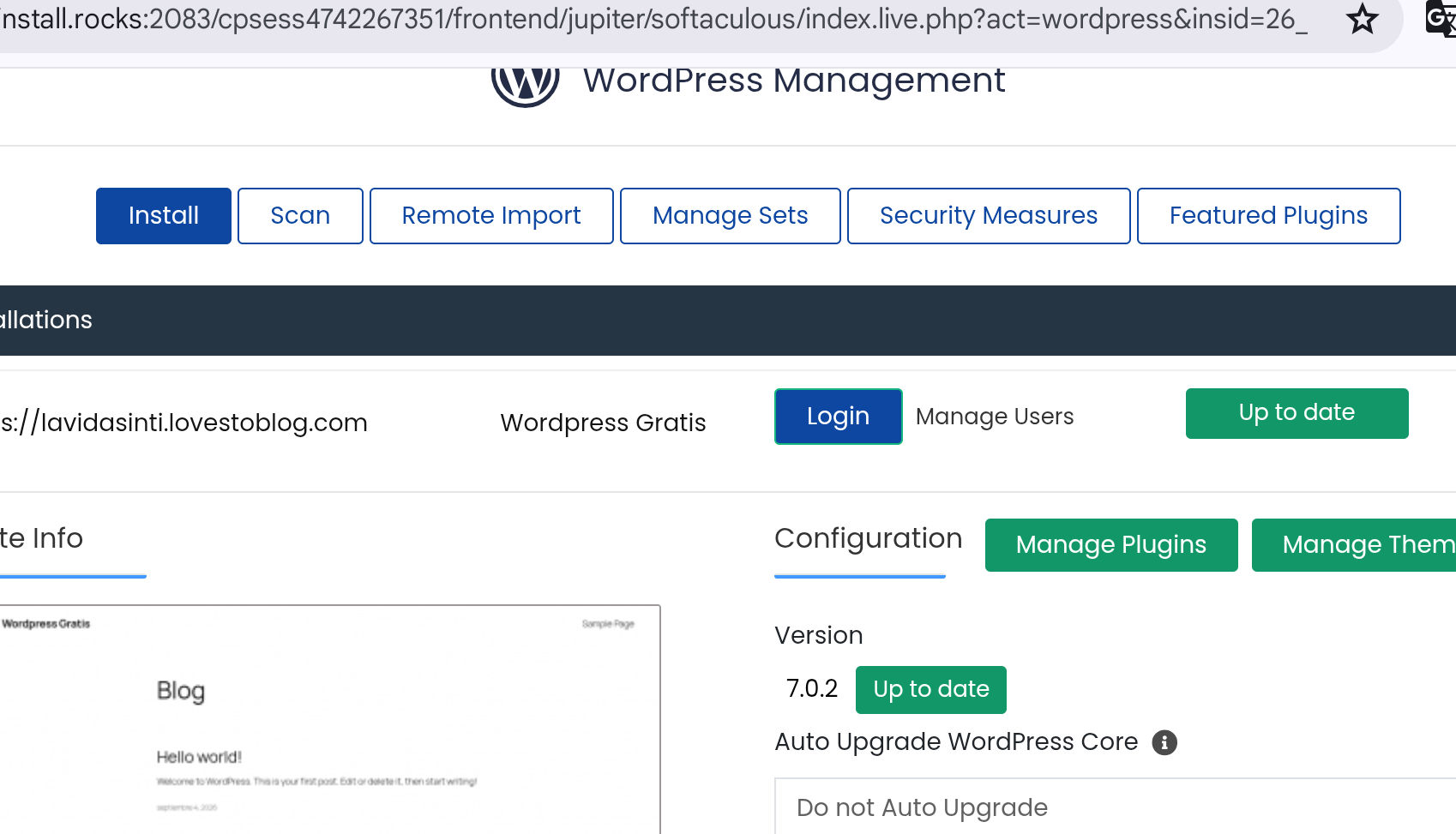
Task: Click the Wordpress Gratis site name
Action: click(x=603, y=423)
